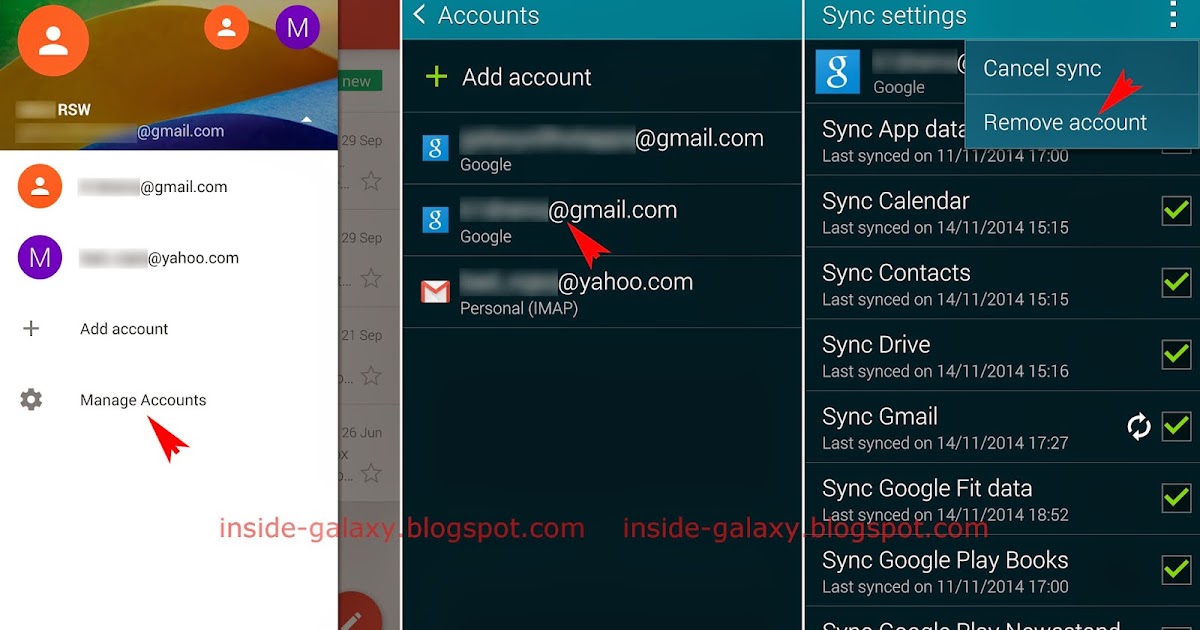Tap the large orange profile avatar
The width and height of the screenshot is (1200, 630).
53,42
